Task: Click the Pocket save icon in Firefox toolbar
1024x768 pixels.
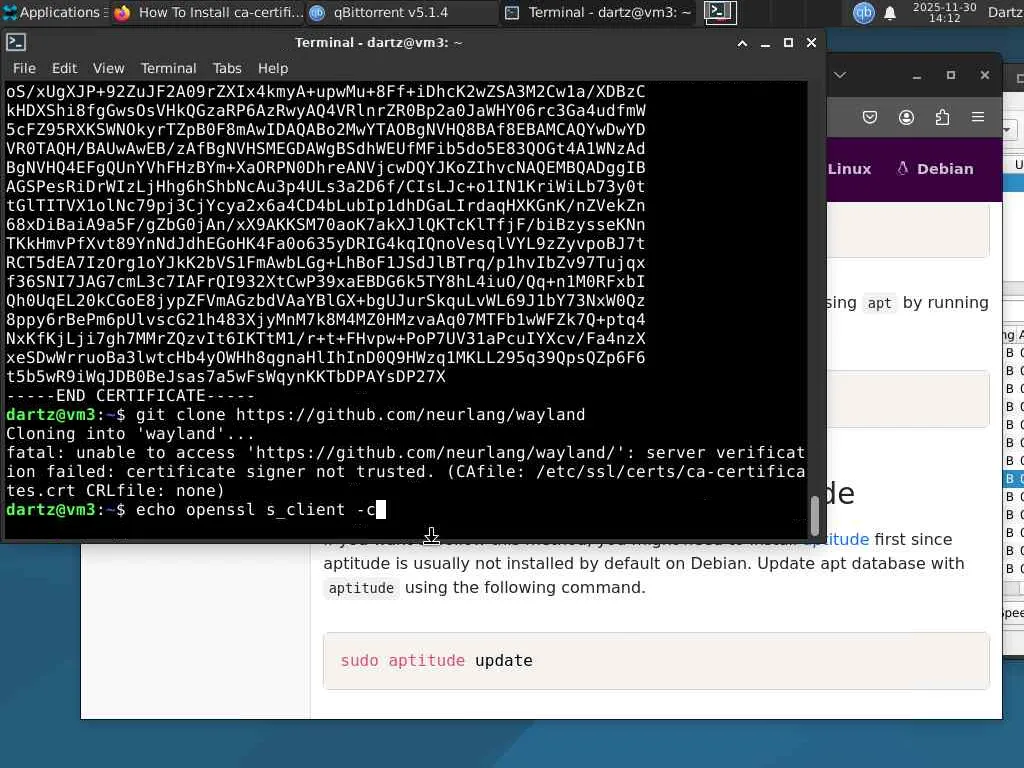Action: (870, 118)
